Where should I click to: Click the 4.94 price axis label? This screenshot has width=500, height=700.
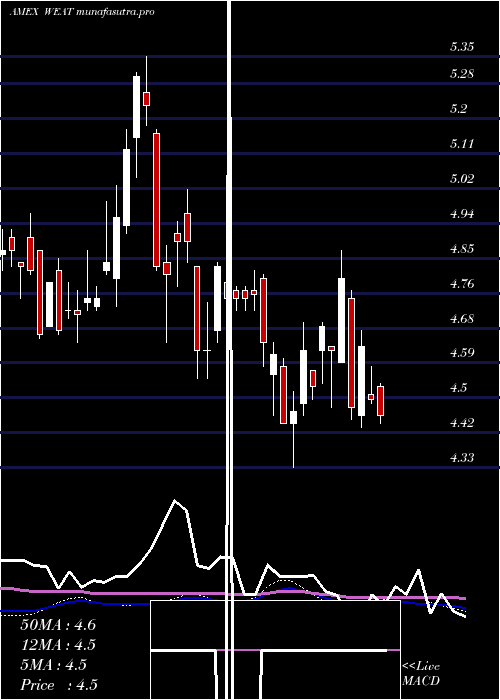tap(462, 213)
